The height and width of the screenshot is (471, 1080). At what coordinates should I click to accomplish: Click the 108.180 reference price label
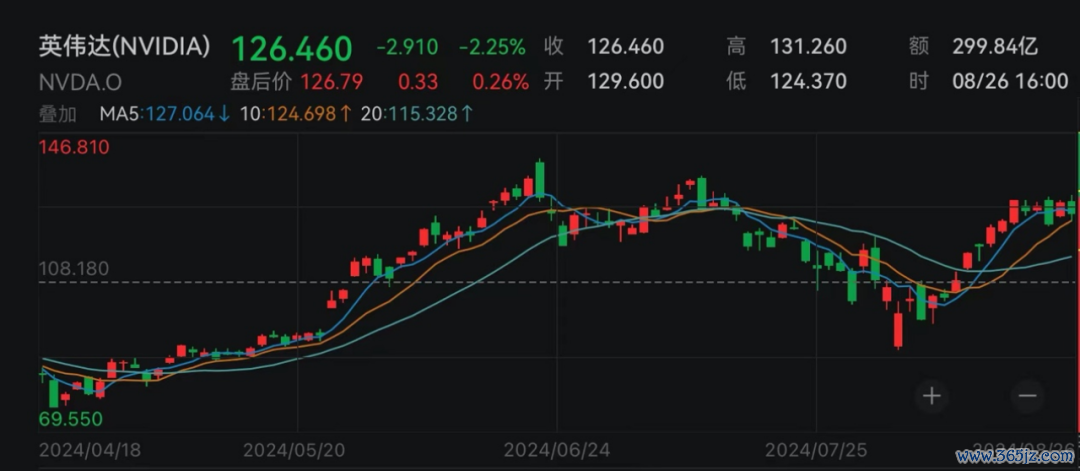(x=74, y=269)
